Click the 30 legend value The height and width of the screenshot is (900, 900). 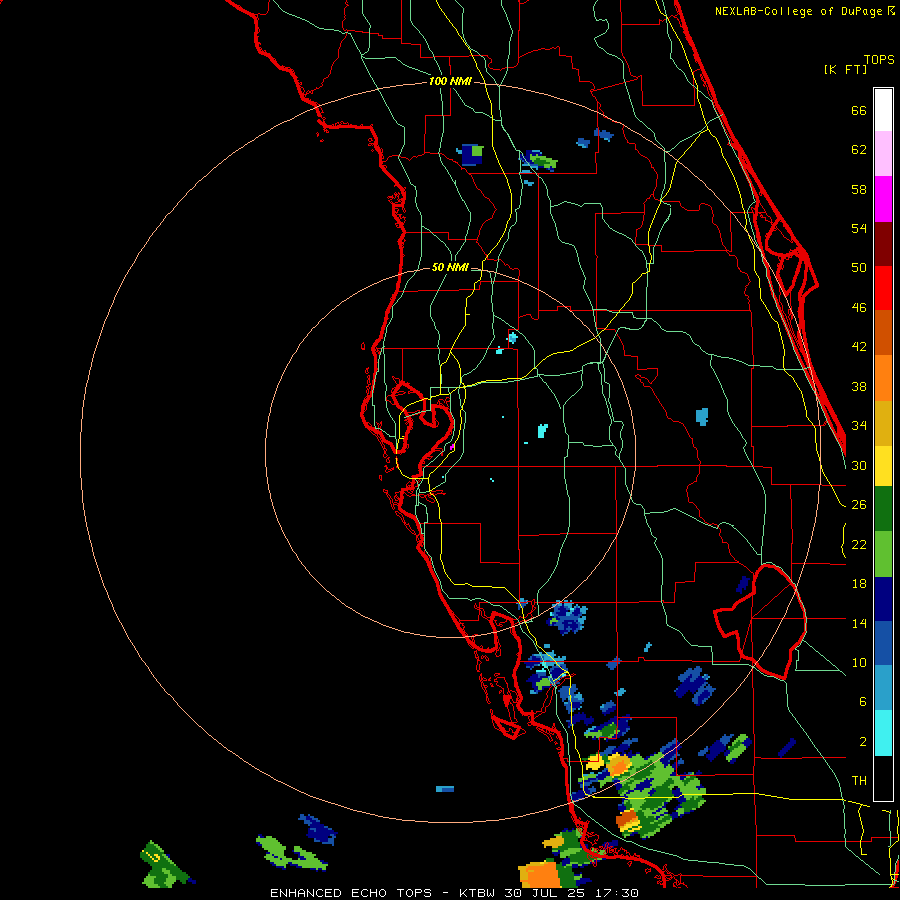pyautogui.click(x=859, y=465)
